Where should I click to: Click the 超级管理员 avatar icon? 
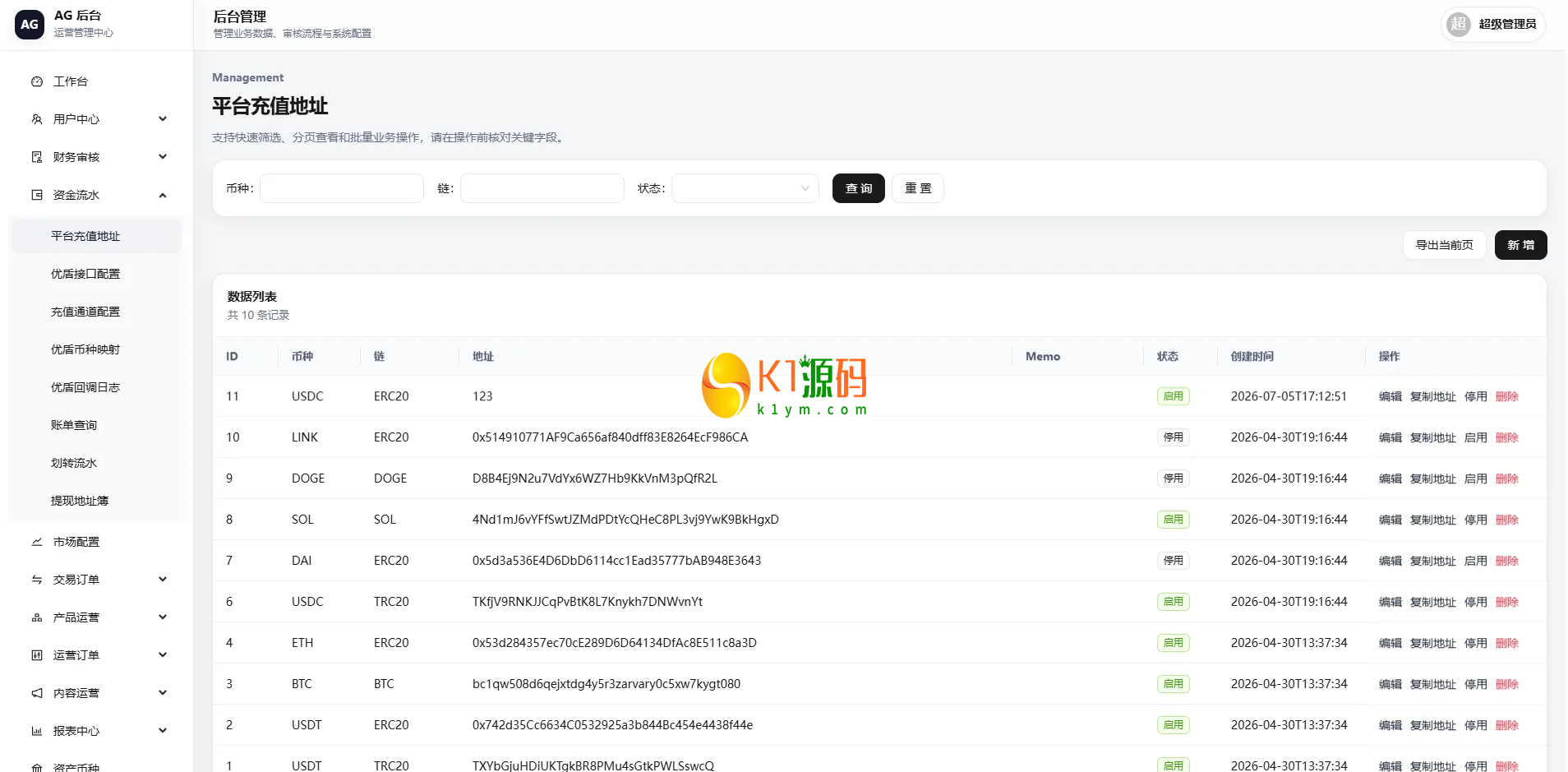pyautogui.click(x=1459, y=24)
